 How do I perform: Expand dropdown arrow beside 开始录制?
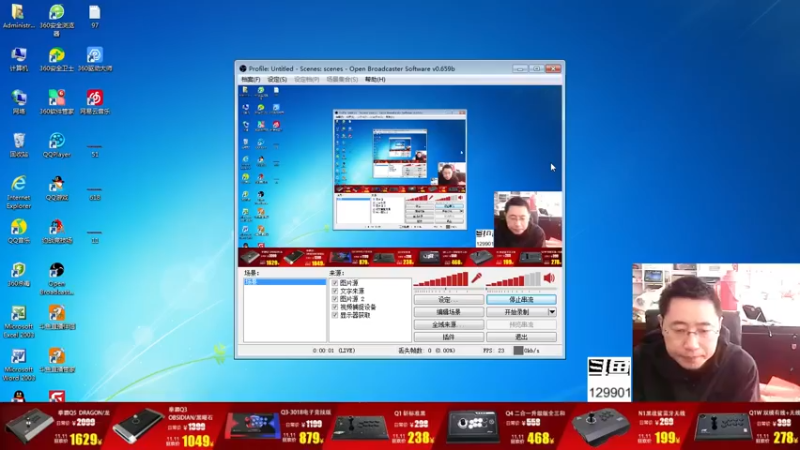pos(552,312)
